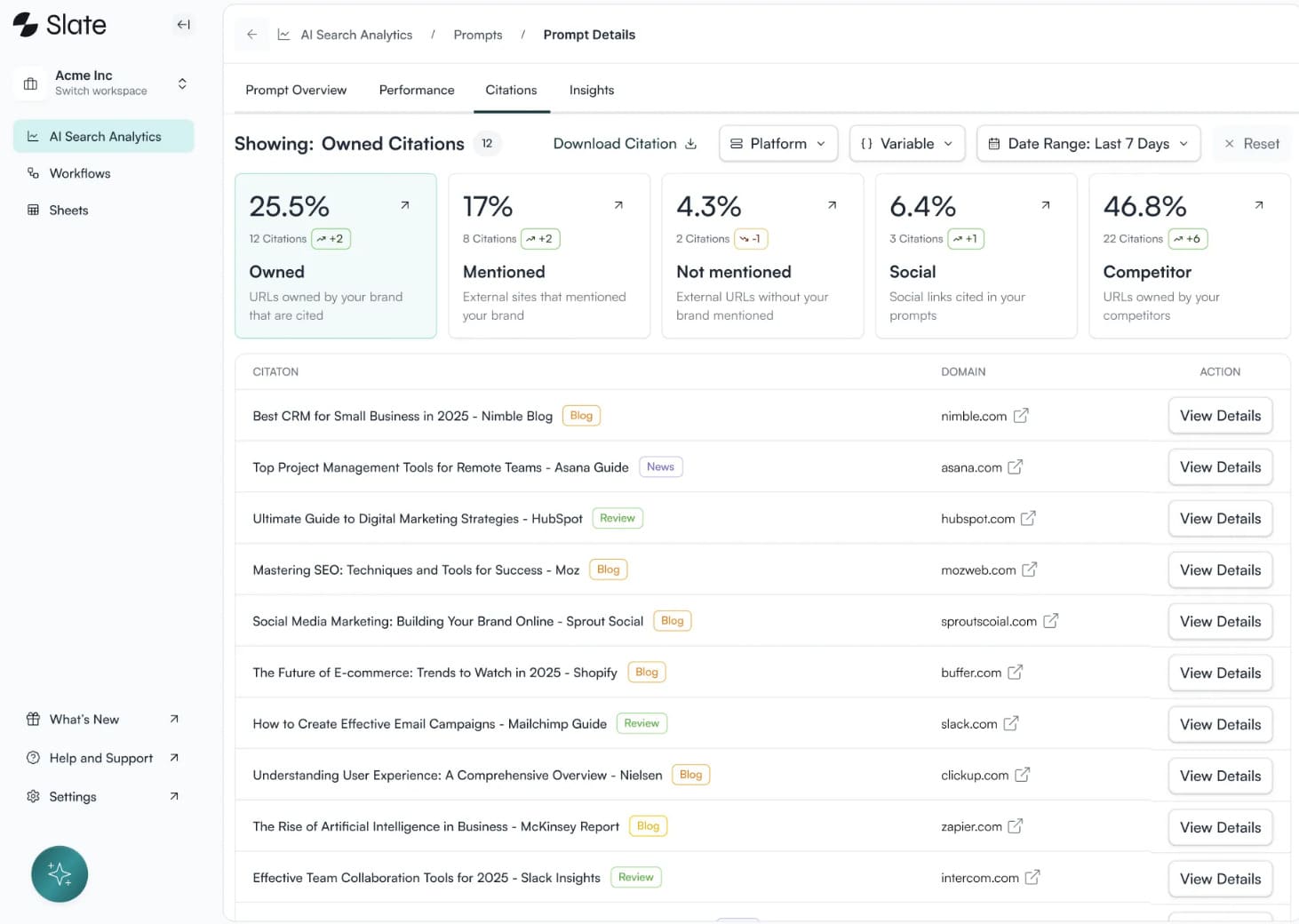Open the Platform filter dropdown

[x=778, y=144]
